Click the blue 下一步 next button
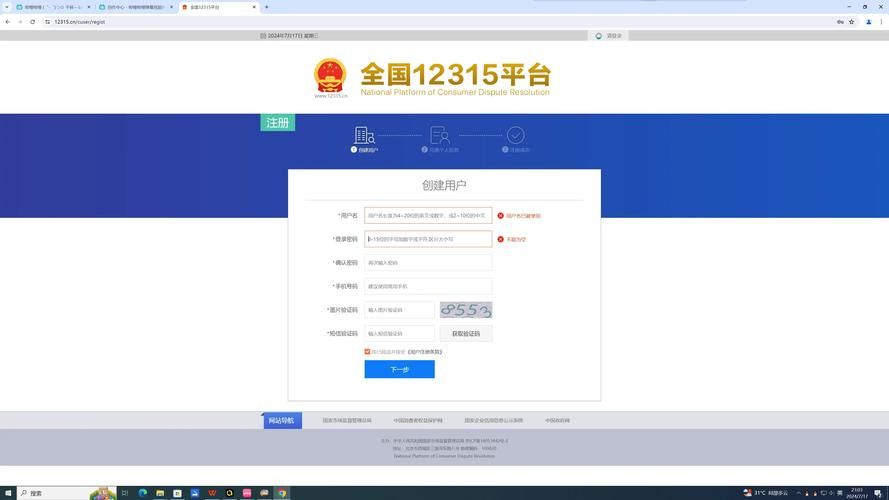Viewport: 889px width, 500px height. coord(400,369)
